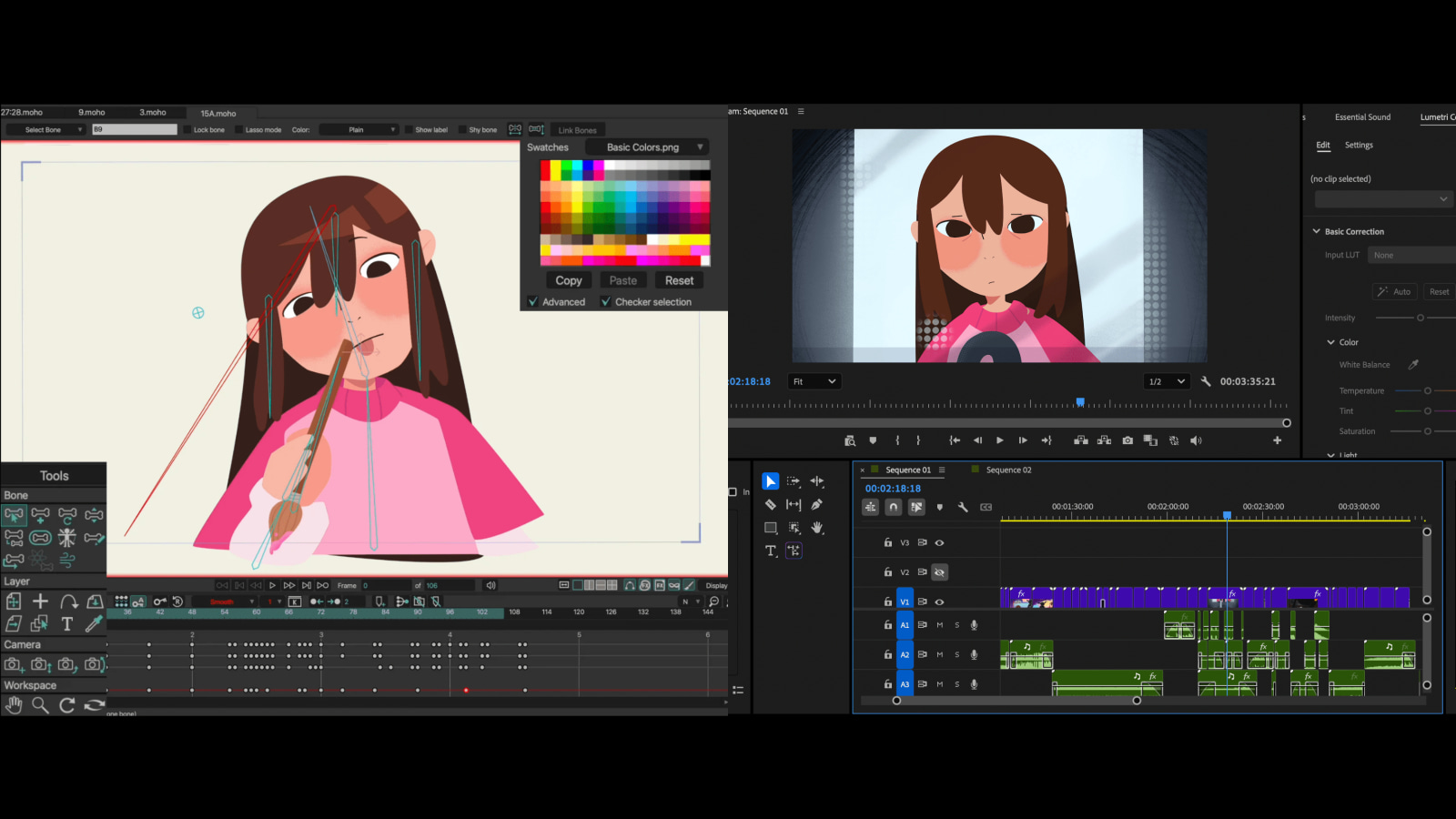Choose the Add Bone tool

pyautogui.click(x=40, y=515)
